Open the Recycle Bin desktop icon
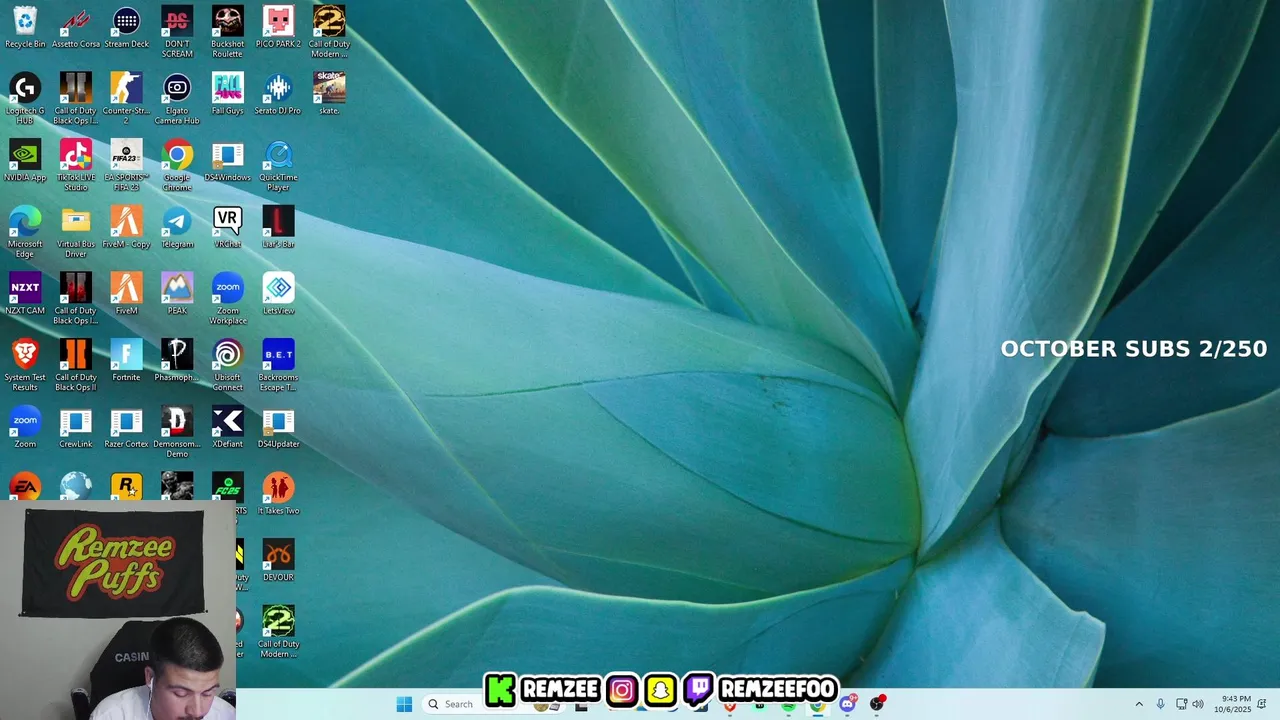1280x720 pixels. click(25, 27)
